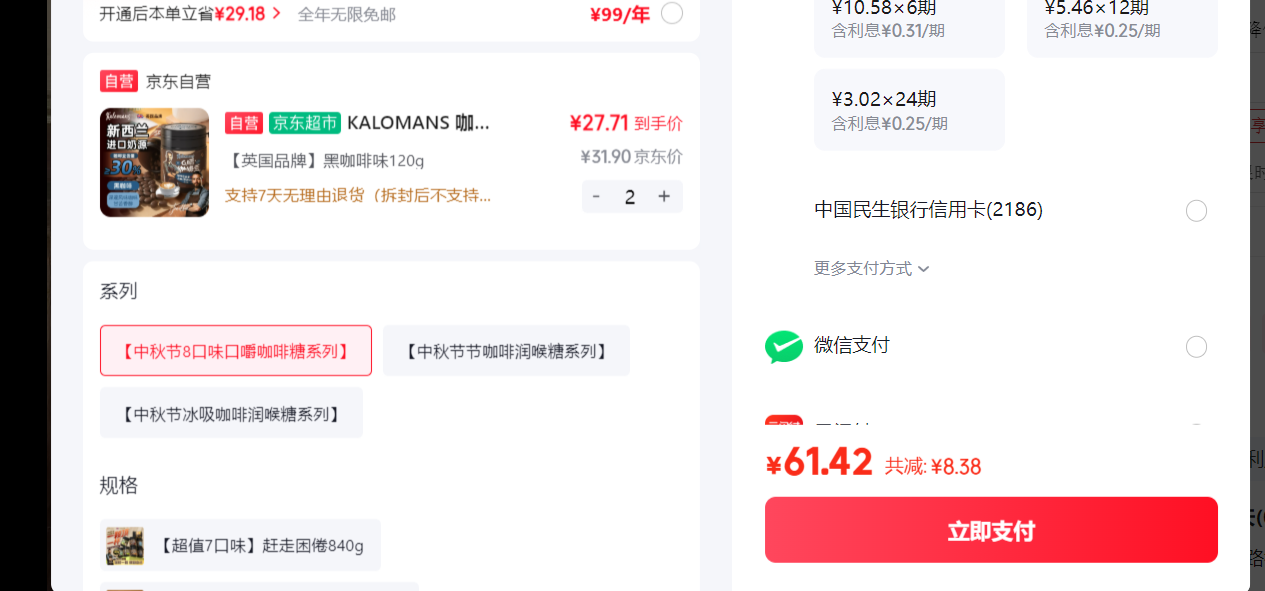Select 中秋节节咖啡润喉糖系列 series option
This screenshot has width=1265, height=591.
pos(506,351)
